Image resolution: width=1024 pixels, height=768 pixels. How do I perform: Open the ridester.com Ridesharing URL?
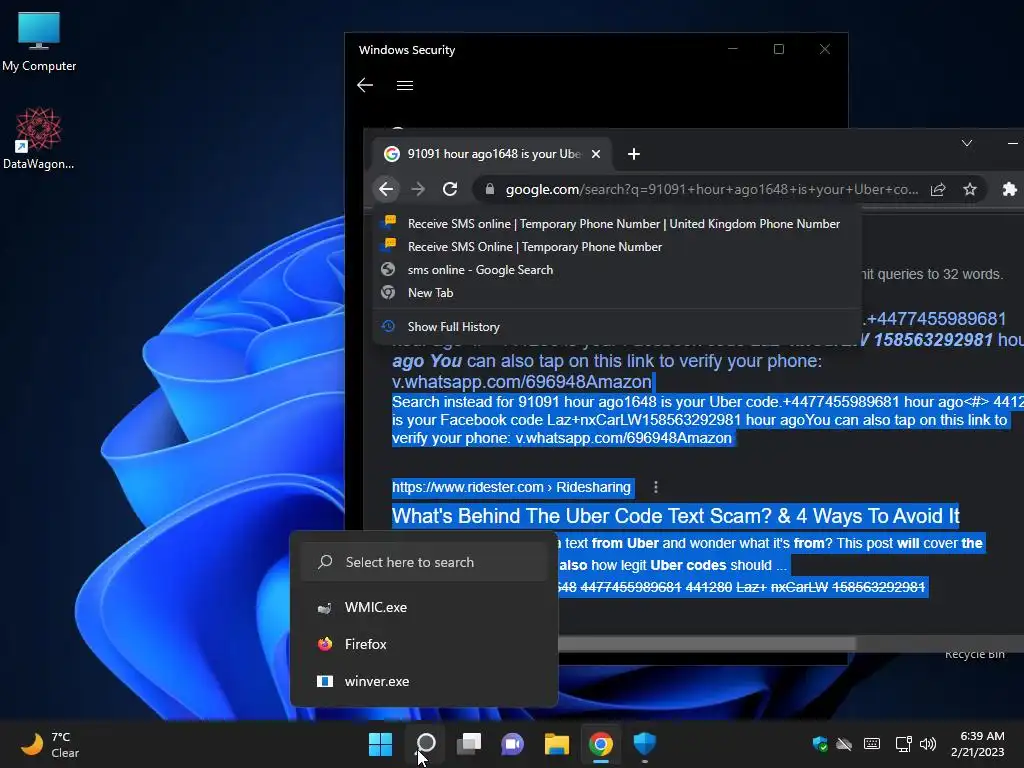click(511, 487)
